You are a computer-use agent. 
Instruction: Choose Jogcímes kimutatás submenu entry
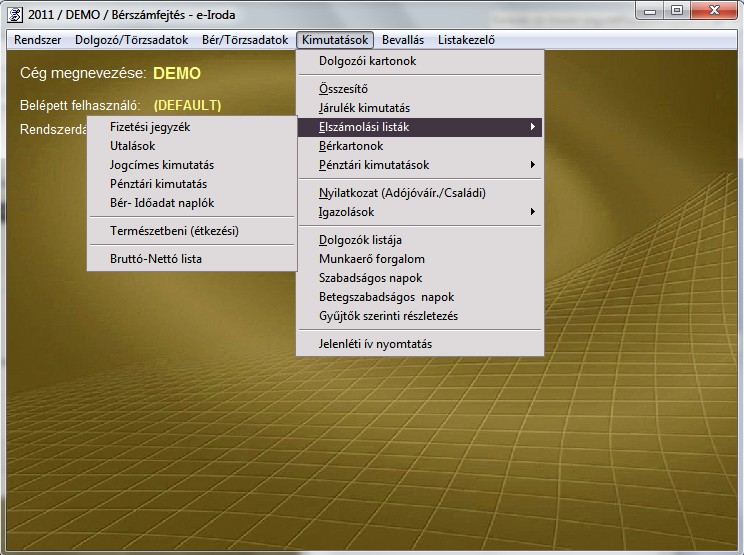(x=162, y=165)
